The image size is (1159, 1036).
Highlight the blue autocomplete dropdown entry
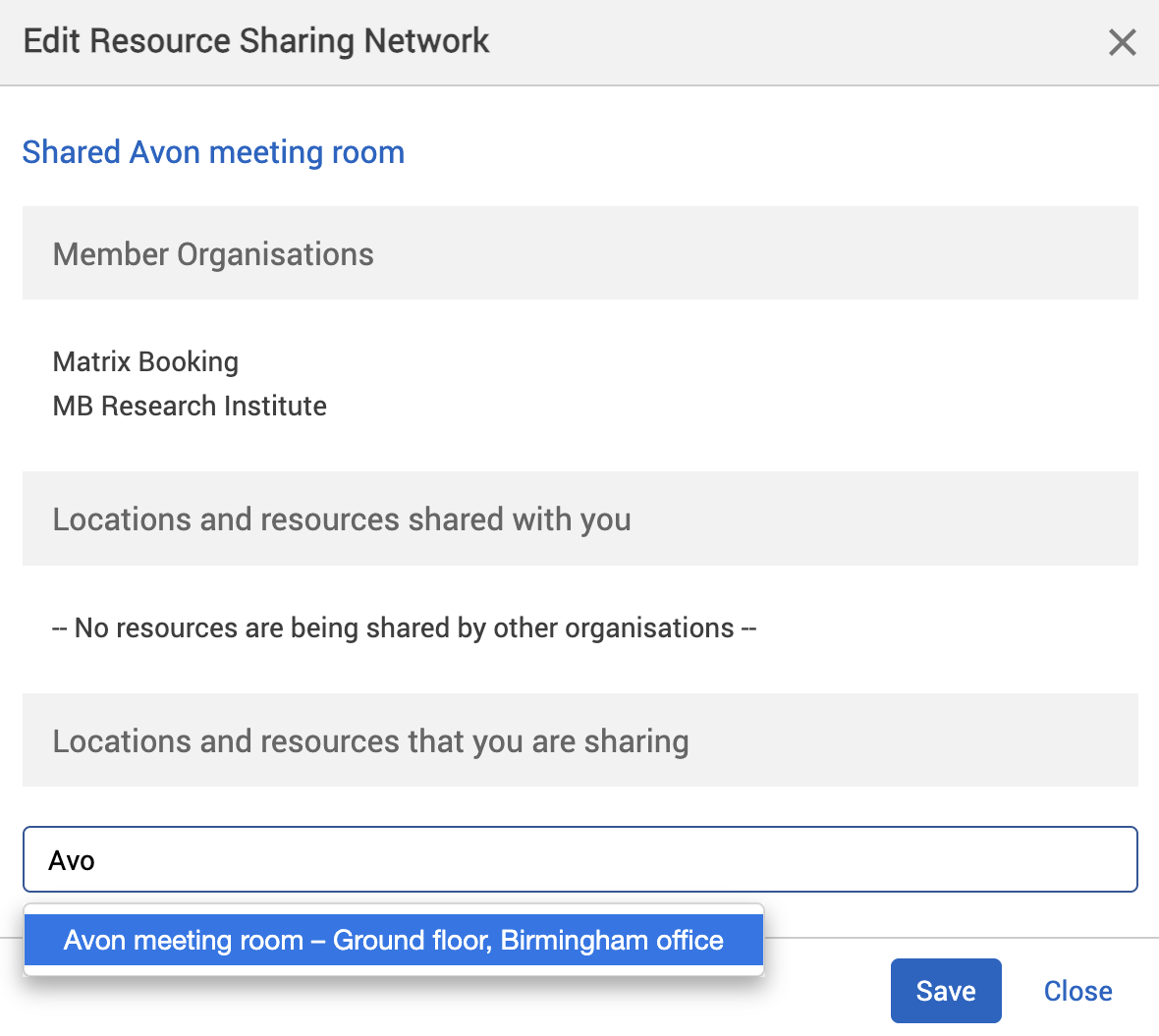(393, 940)
